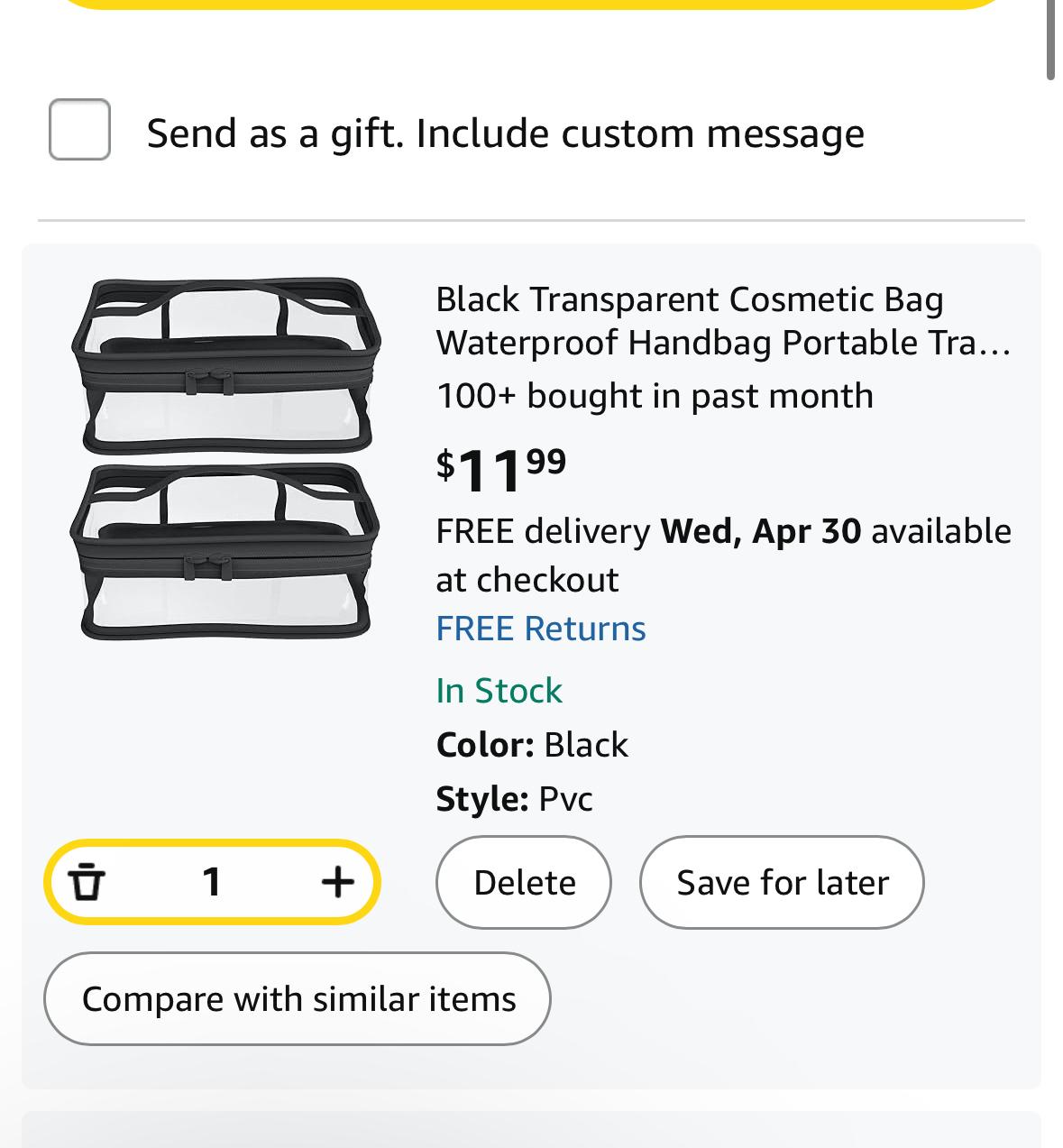This screenshot has height=1148, width=1063.
Task: Click the Style: Pvc attribute
Action: pyautogui.click(x=514, y=799)
